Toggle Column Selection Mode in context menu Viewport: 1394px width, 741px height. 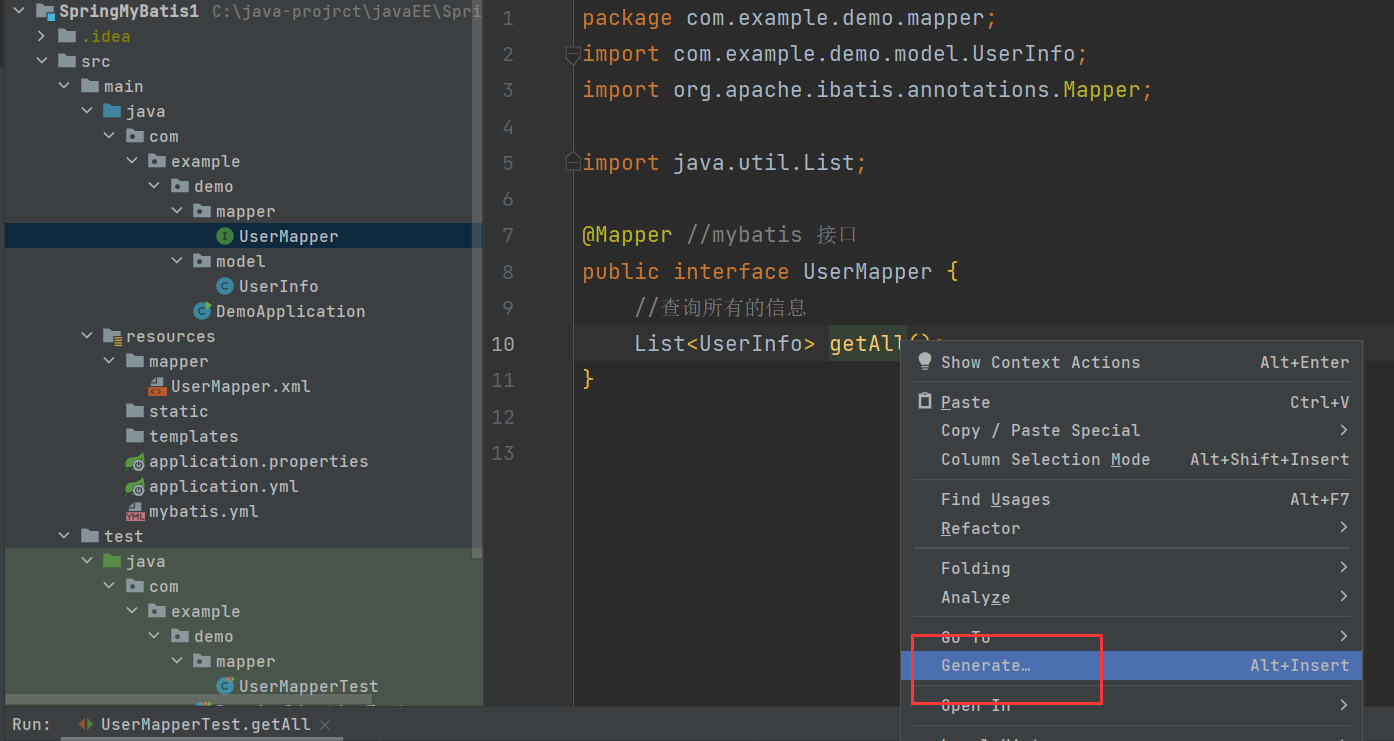coord(1132,459)
